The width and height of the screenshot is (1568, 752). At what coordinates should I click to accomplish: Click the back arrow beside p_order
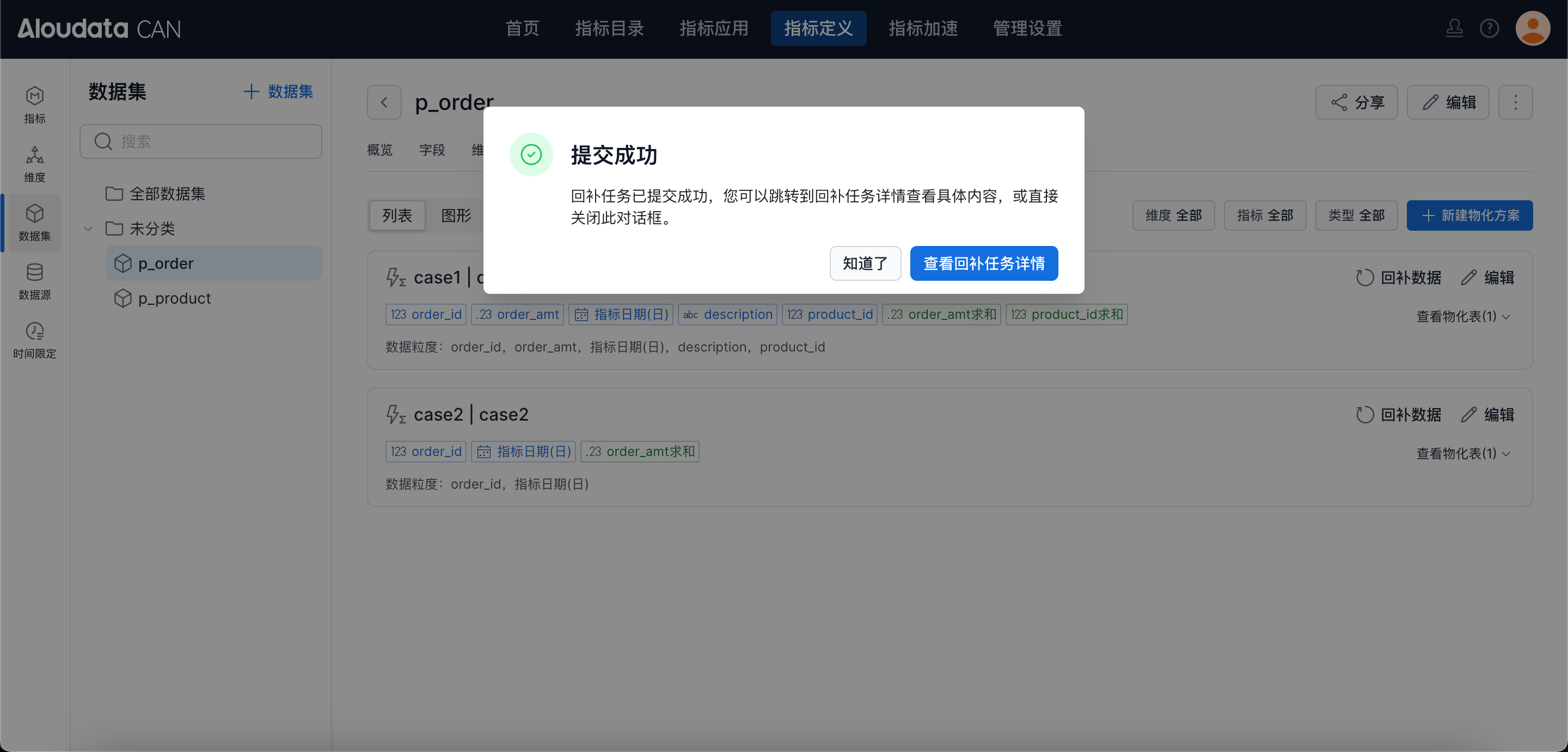pyautogui.click(x=384, y=102)
